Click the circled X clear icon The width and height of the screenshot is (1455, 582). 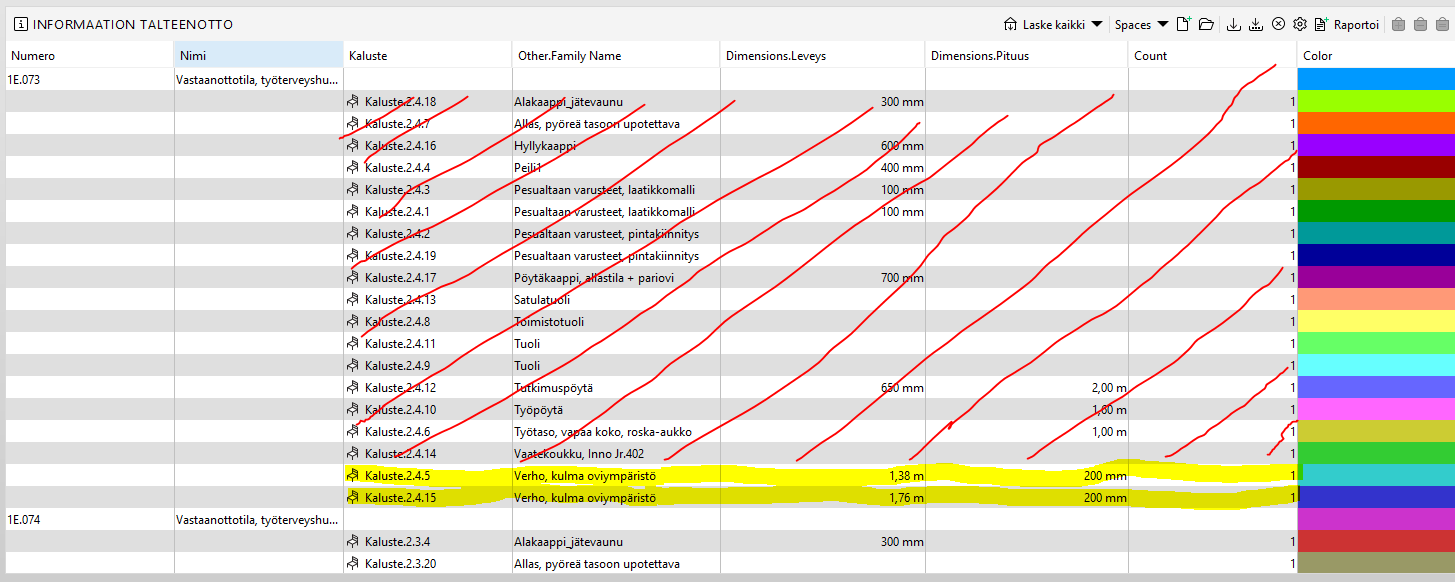(1278, 24)
